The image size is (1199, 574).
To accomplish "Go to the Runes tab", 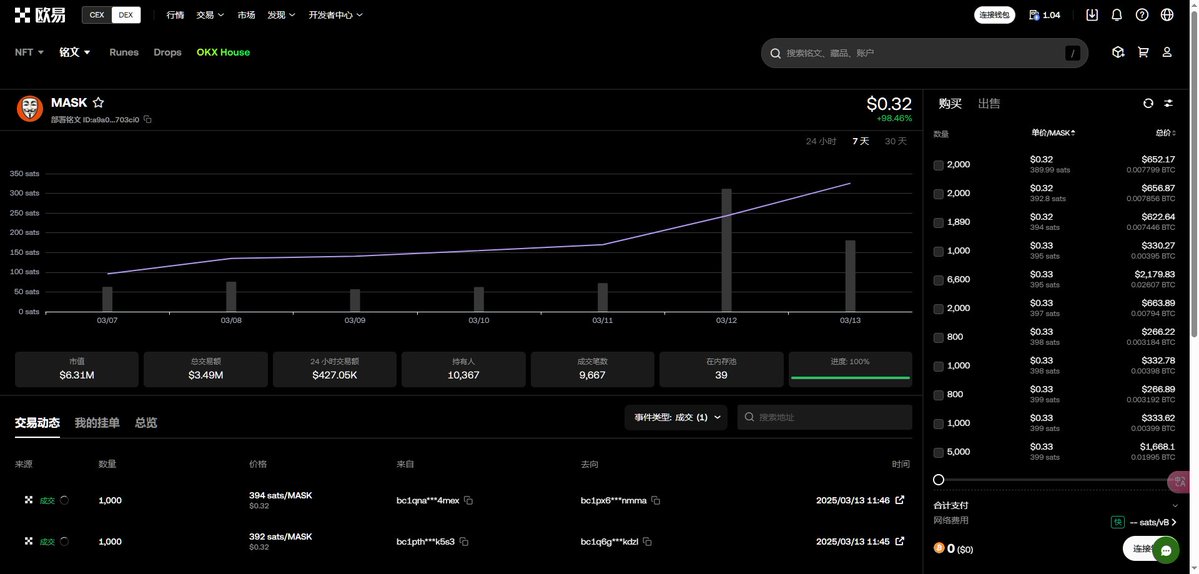I will click(124, 52).
